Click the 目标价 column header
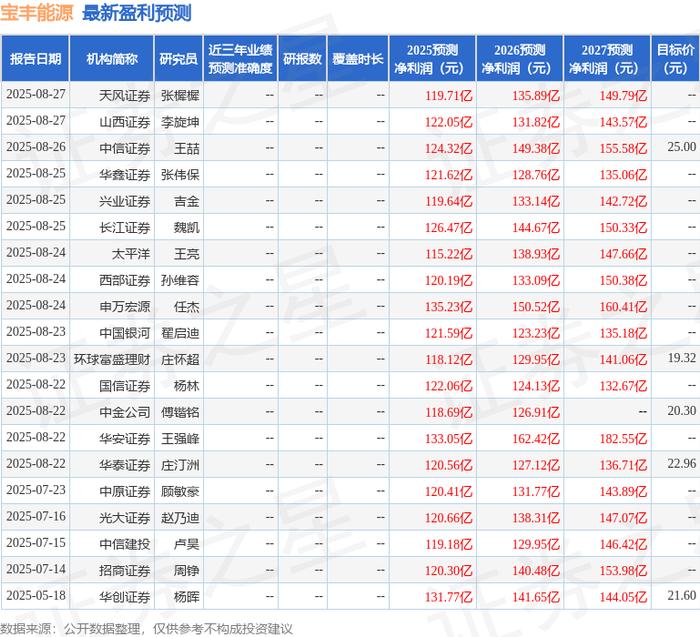Viewport: 700px width, 637px height. [675, 58]
